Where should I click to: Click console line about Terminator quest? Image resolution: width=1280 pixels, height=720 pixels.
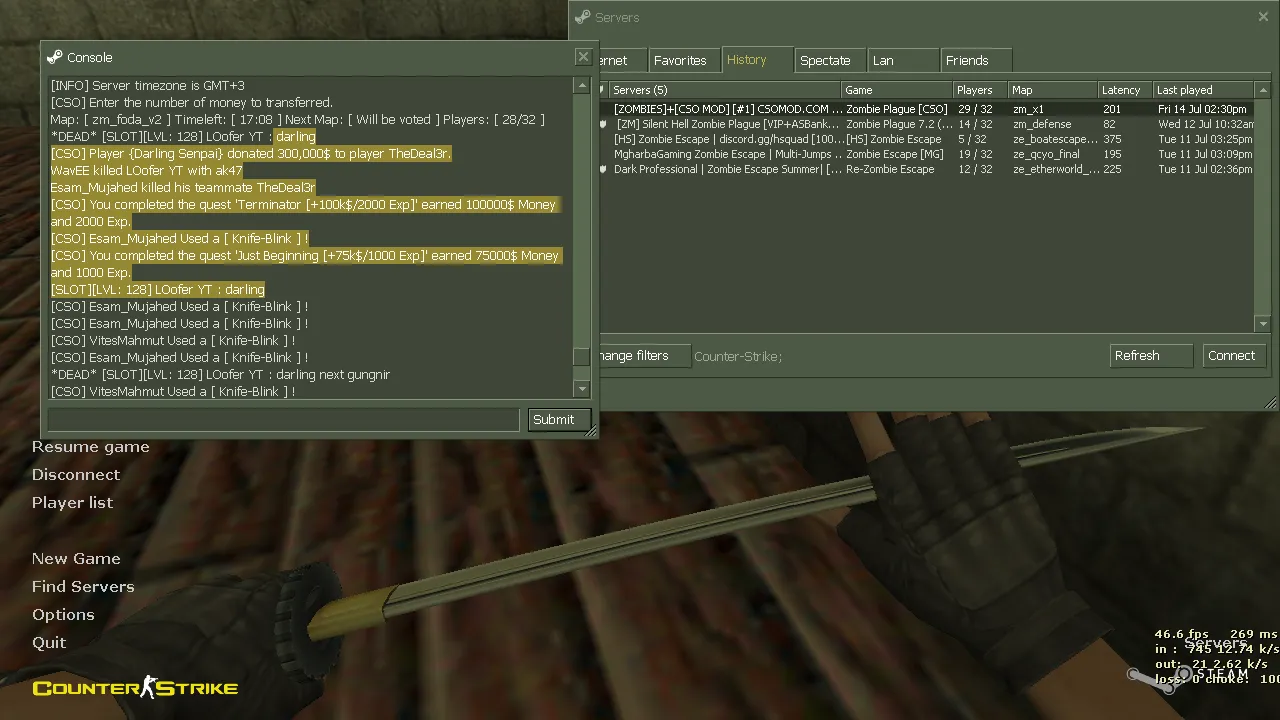(x=305, y=213)
